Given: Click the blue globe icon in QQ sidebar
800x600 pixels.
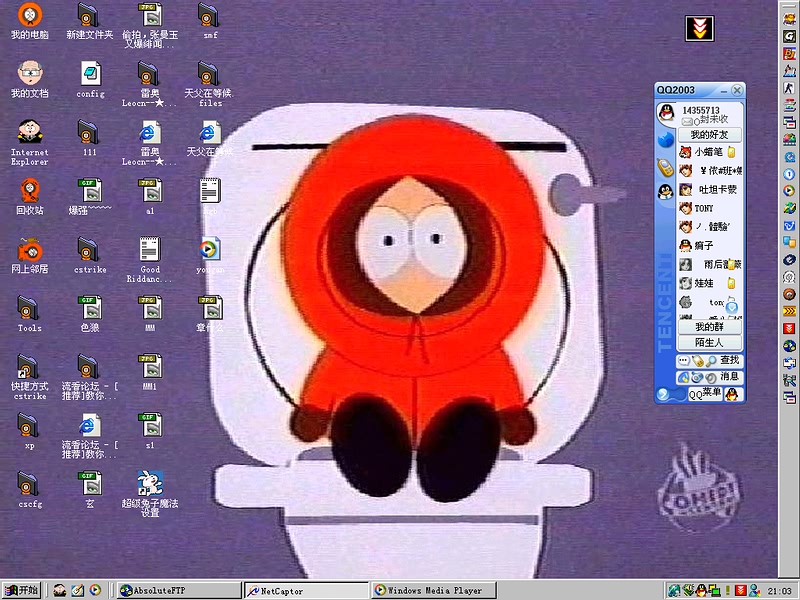Looking at the screenshot, I should (x=665, y=140).
